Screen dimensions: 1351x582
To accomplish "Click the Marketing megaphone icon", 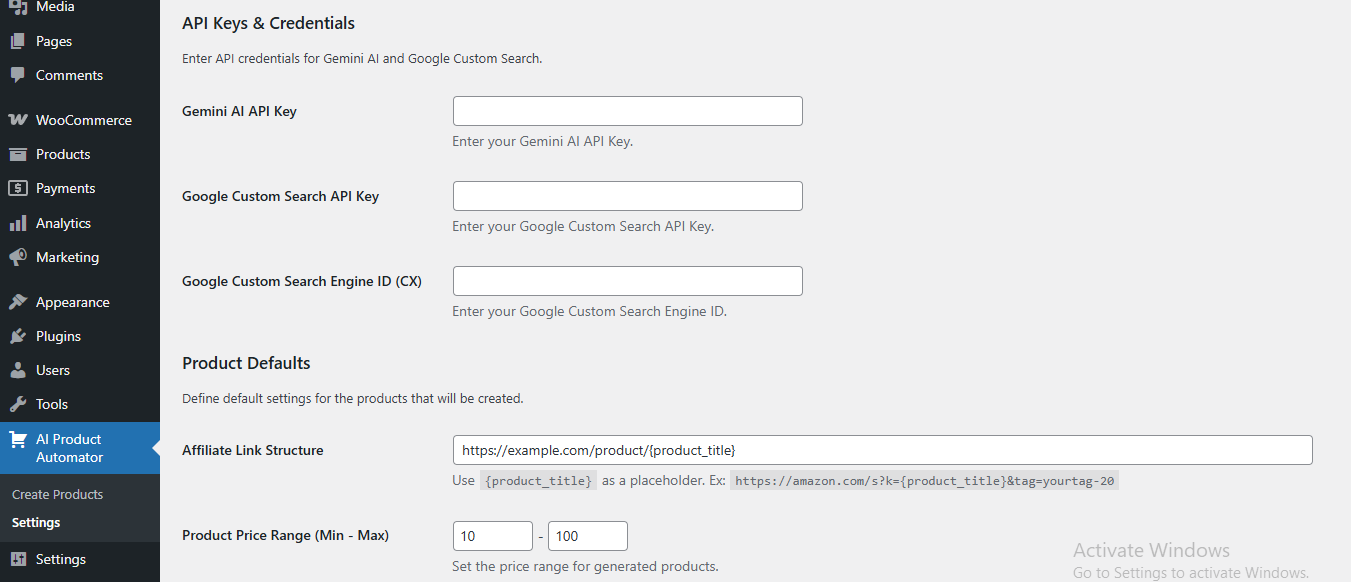I will 17,257.
